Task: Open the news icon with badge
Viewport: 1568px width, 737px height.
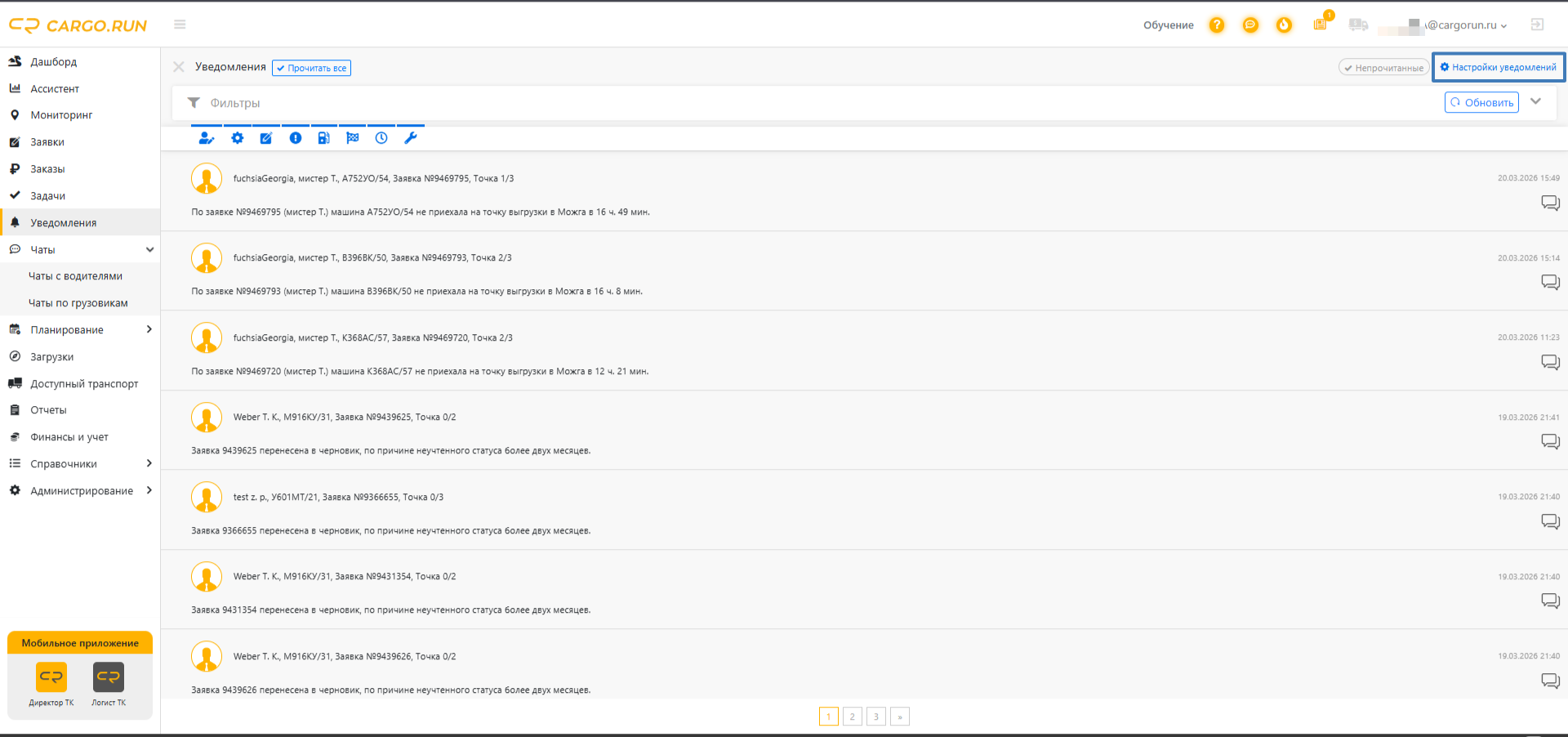Action: [1321, 25]
